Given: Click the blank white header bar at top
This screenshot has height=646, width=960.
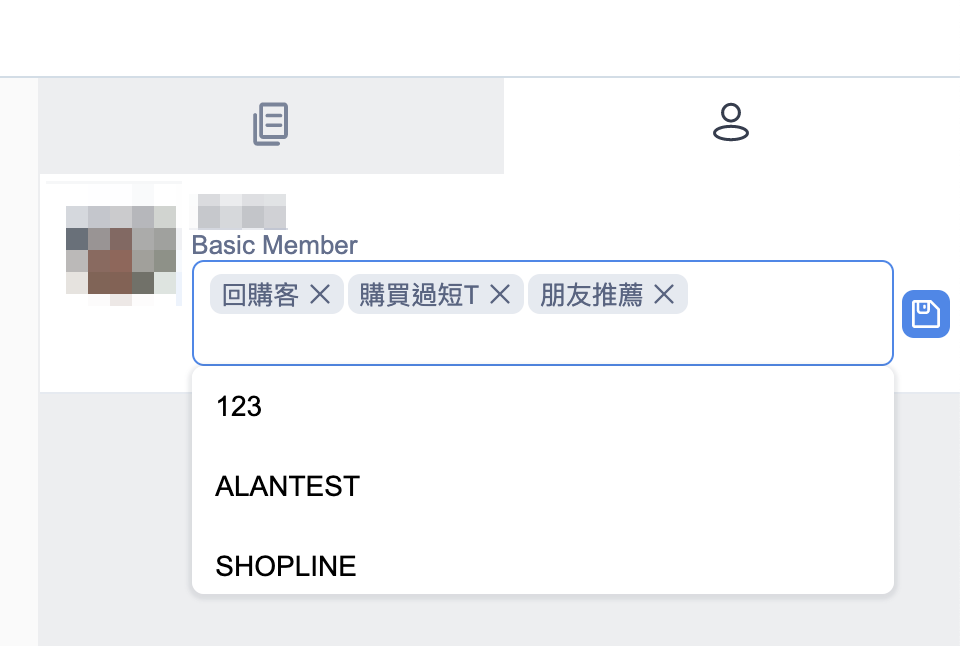Looking at the screenshot, I should point(480,38).
